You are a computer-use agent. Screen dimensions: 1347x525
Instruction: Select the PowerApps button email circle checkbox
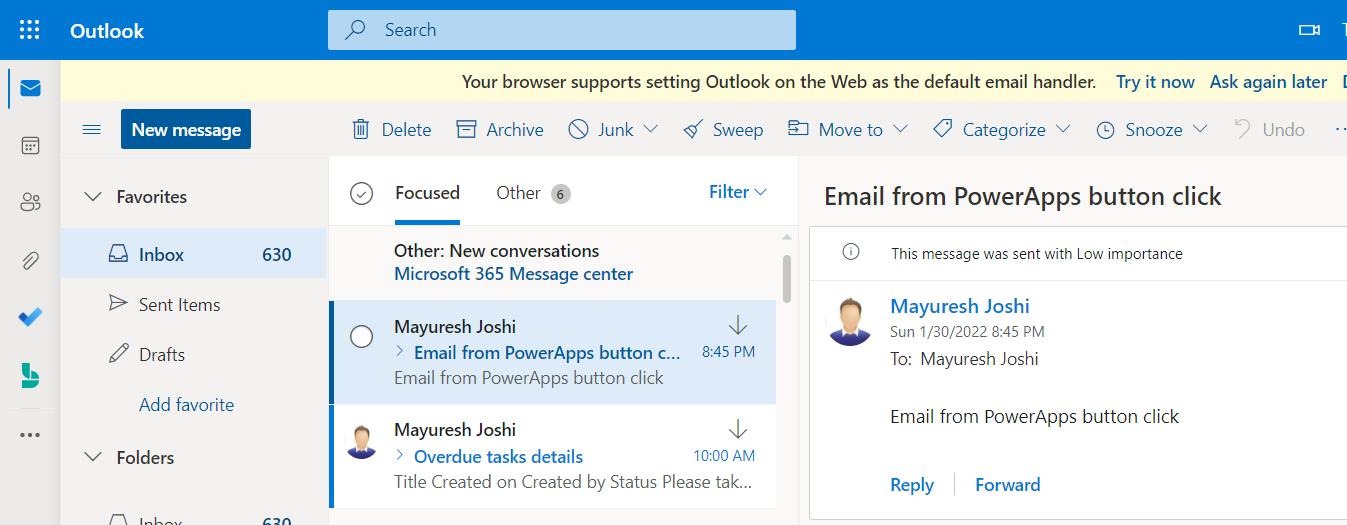click(x=362, y=337)
